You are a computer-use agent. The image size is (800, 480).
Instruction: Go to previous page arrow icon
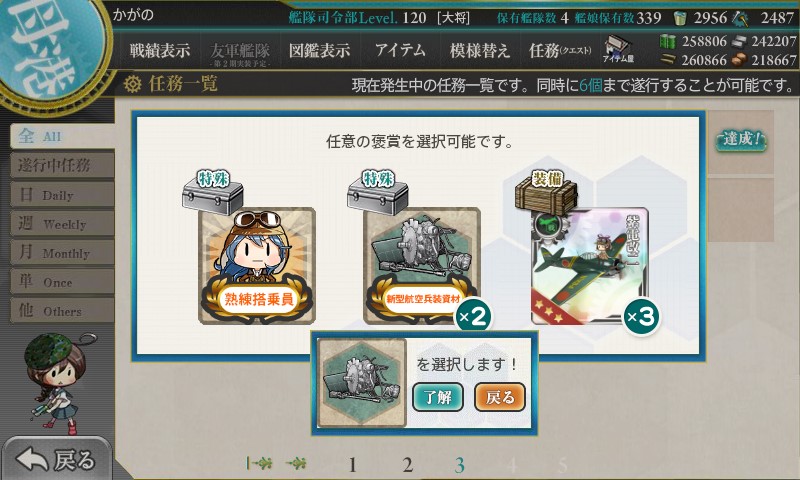tap(296, 464)
